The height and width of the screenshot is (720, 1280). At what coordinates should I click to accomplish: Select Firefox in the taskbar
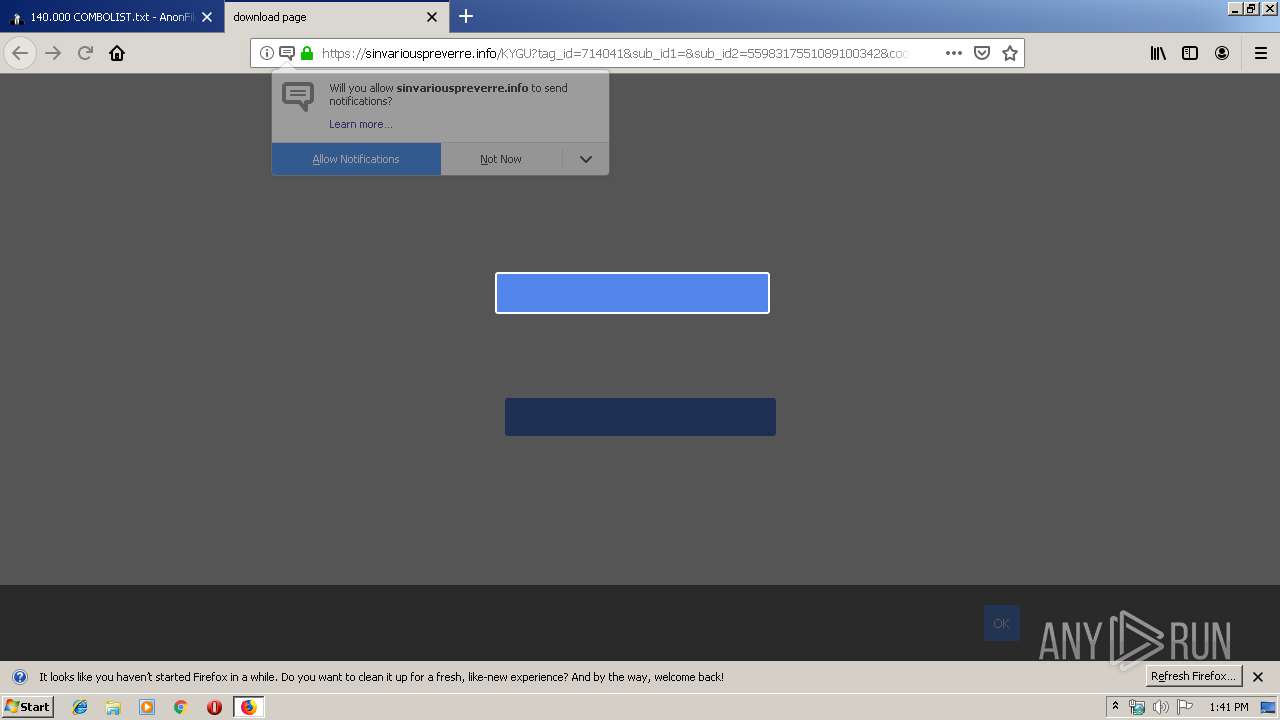(248, 707)
